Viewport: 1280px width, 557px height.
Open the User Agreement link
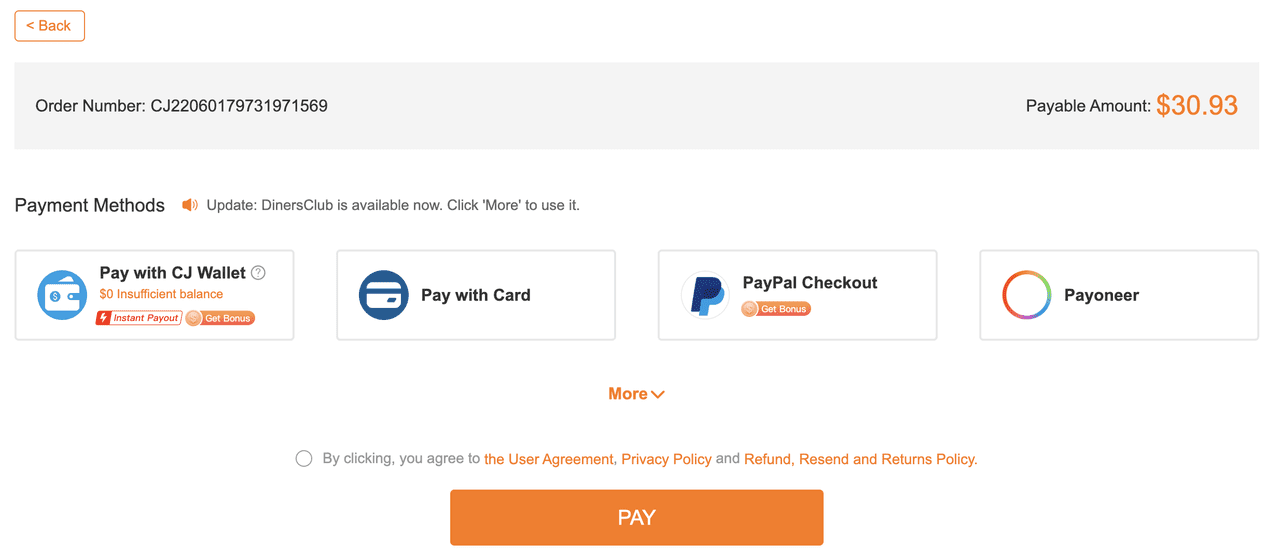coord(549,459)
